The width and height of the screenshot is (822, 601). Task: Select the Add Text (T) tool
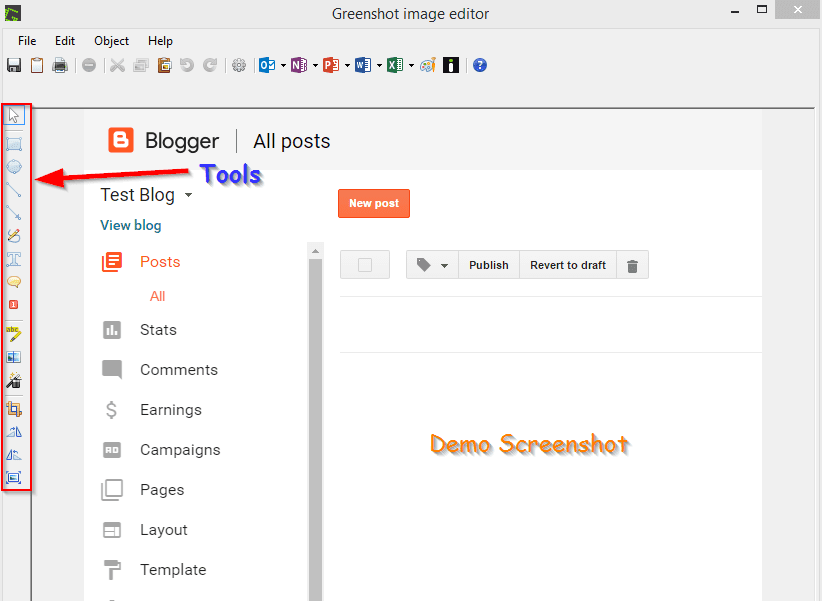[14, 259]
